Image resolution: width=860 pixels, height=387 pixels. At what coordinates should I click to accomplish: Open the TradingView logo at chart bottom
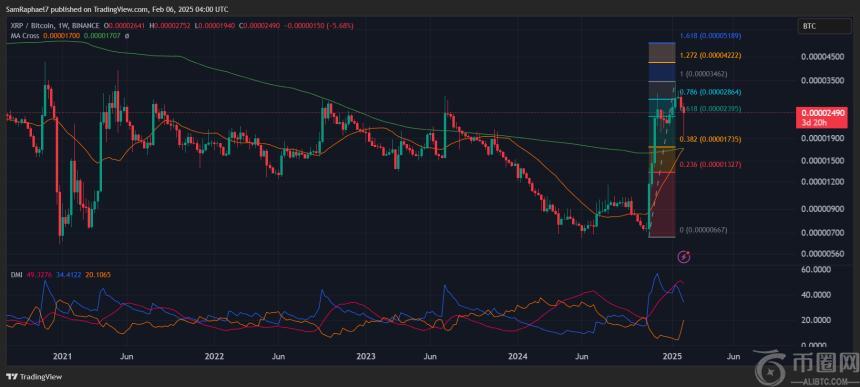[34, 377]
